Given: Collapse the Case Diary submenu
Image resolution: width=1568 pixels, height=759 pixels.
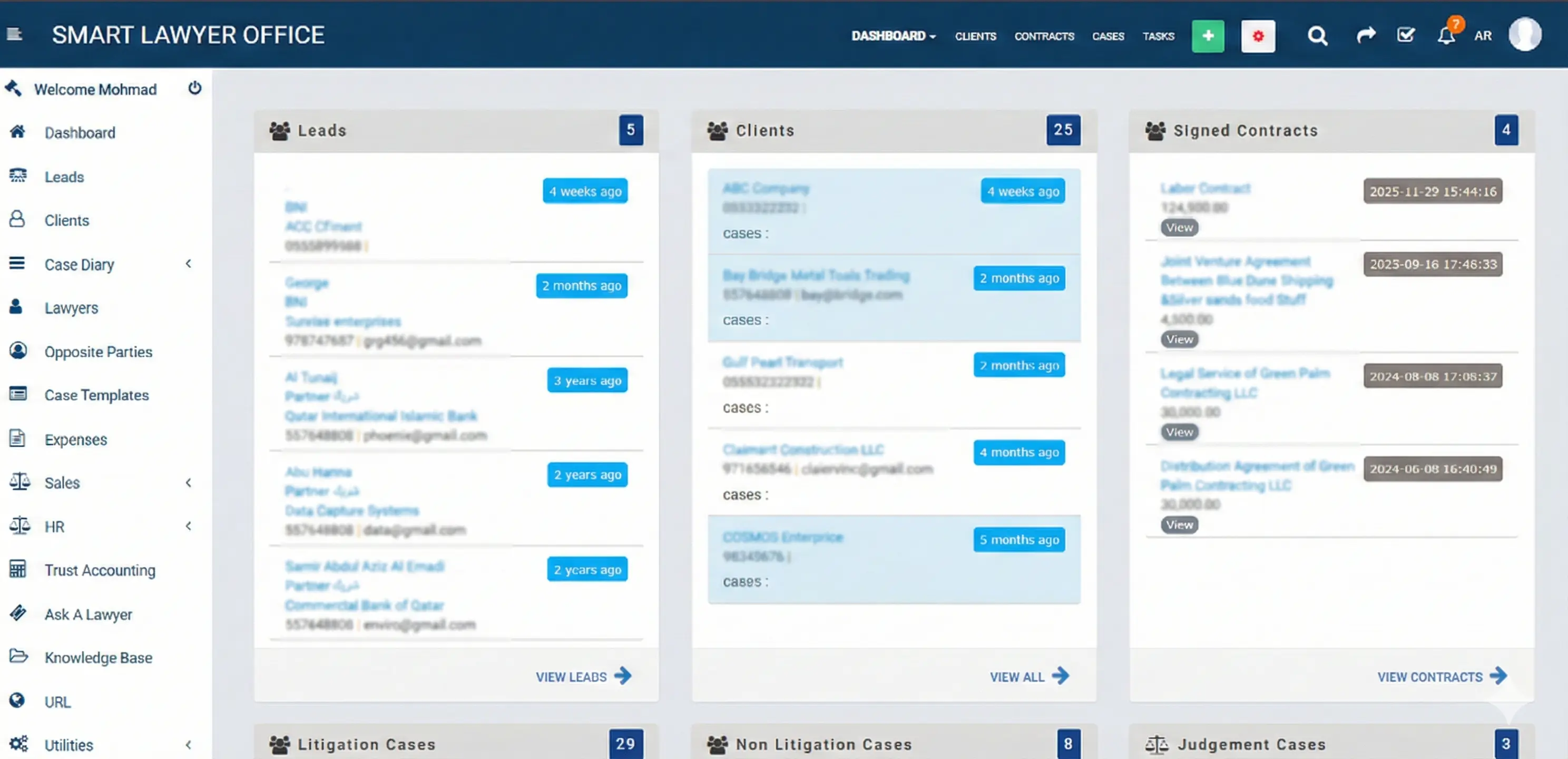Looking at the screenshot, I should tap(188, 264).
